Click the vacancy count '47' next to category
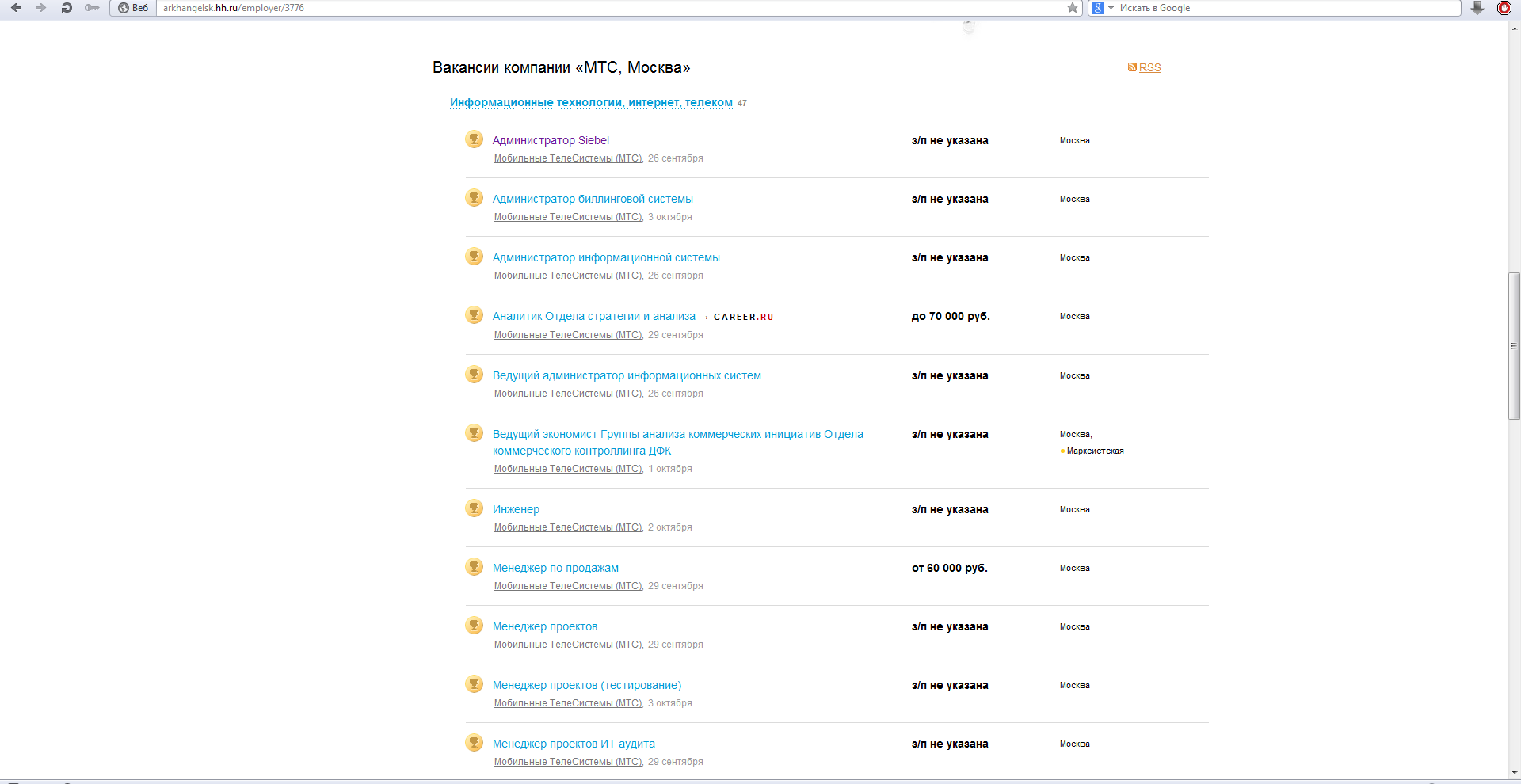Image resolution: width=1521 pixels, height=784 pixels. pyautogui.click(x=742, y=103)
